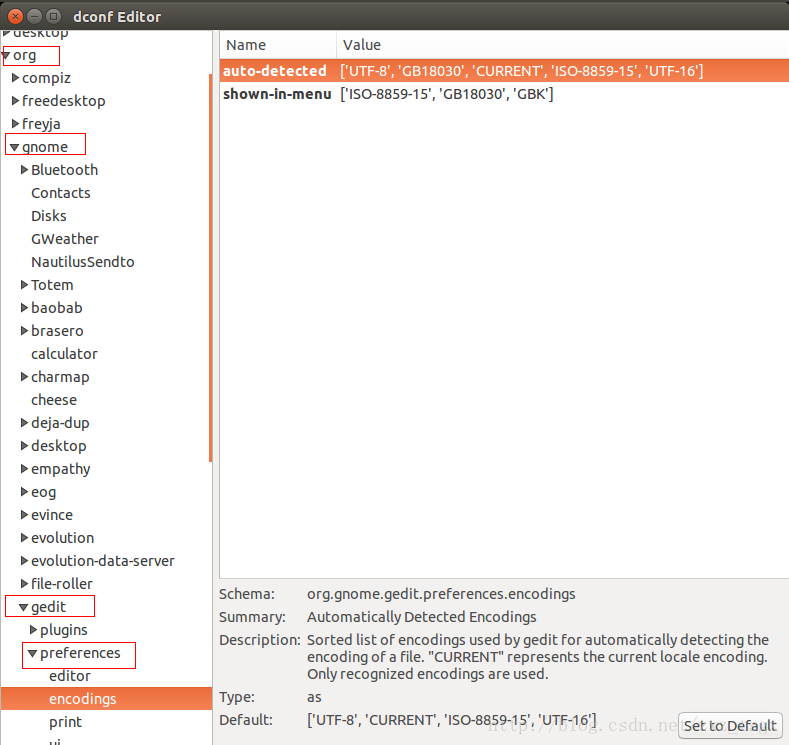Select the Bluetooth tree label
The height and width of the screenshot is (745, 789).
tap(64, 170)
